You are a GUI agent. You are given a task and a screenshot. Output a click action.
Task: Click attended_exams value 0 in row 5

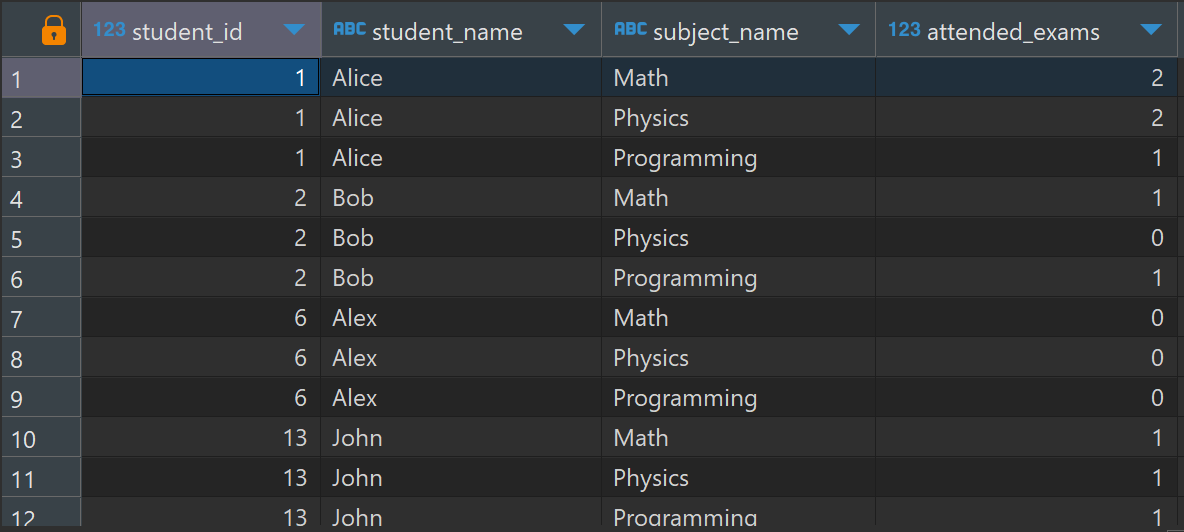point(1029,238)
